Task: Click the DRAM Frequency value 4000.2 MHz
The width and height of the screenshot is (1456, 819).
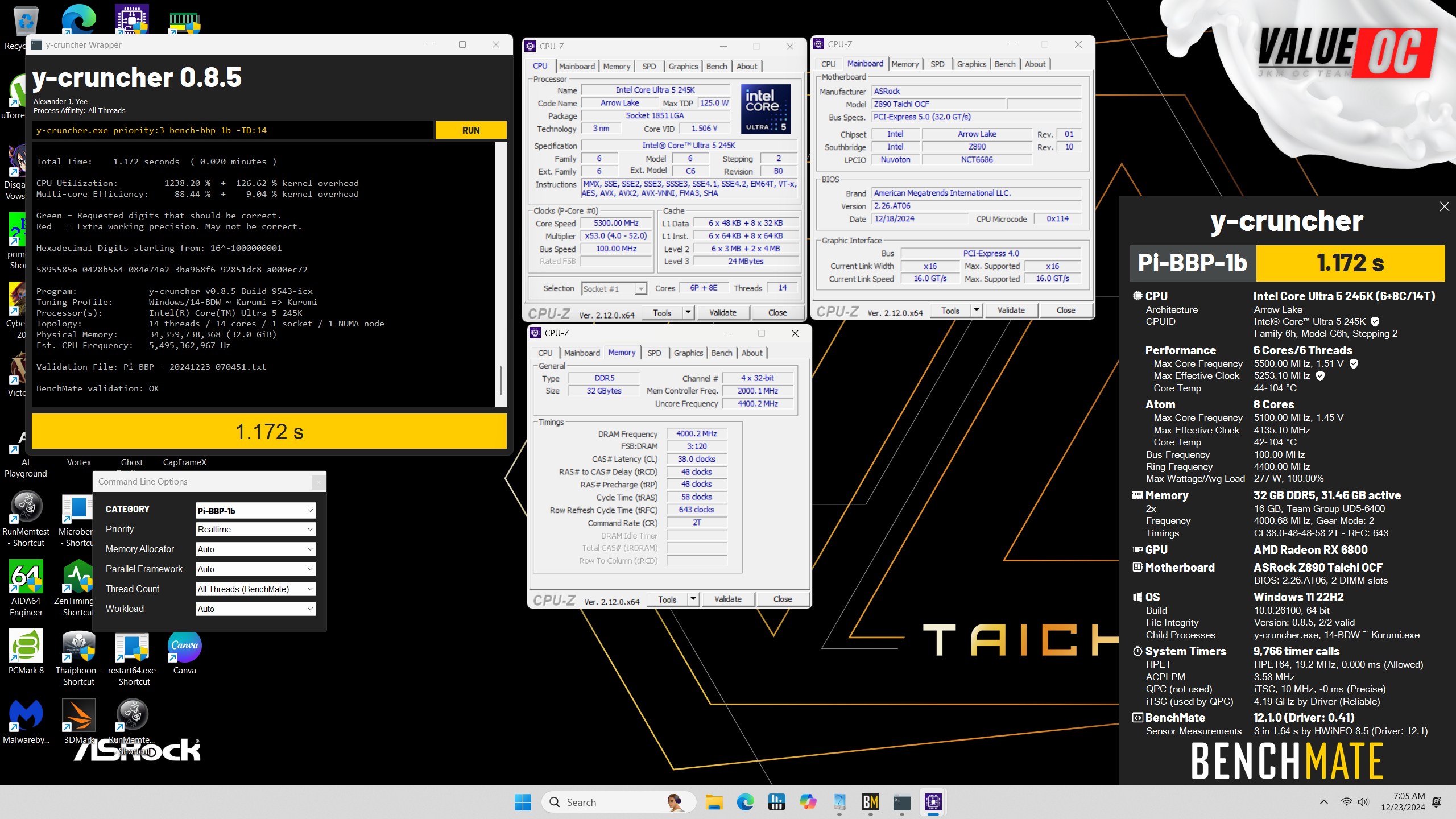Action: (x=697, y=433)
